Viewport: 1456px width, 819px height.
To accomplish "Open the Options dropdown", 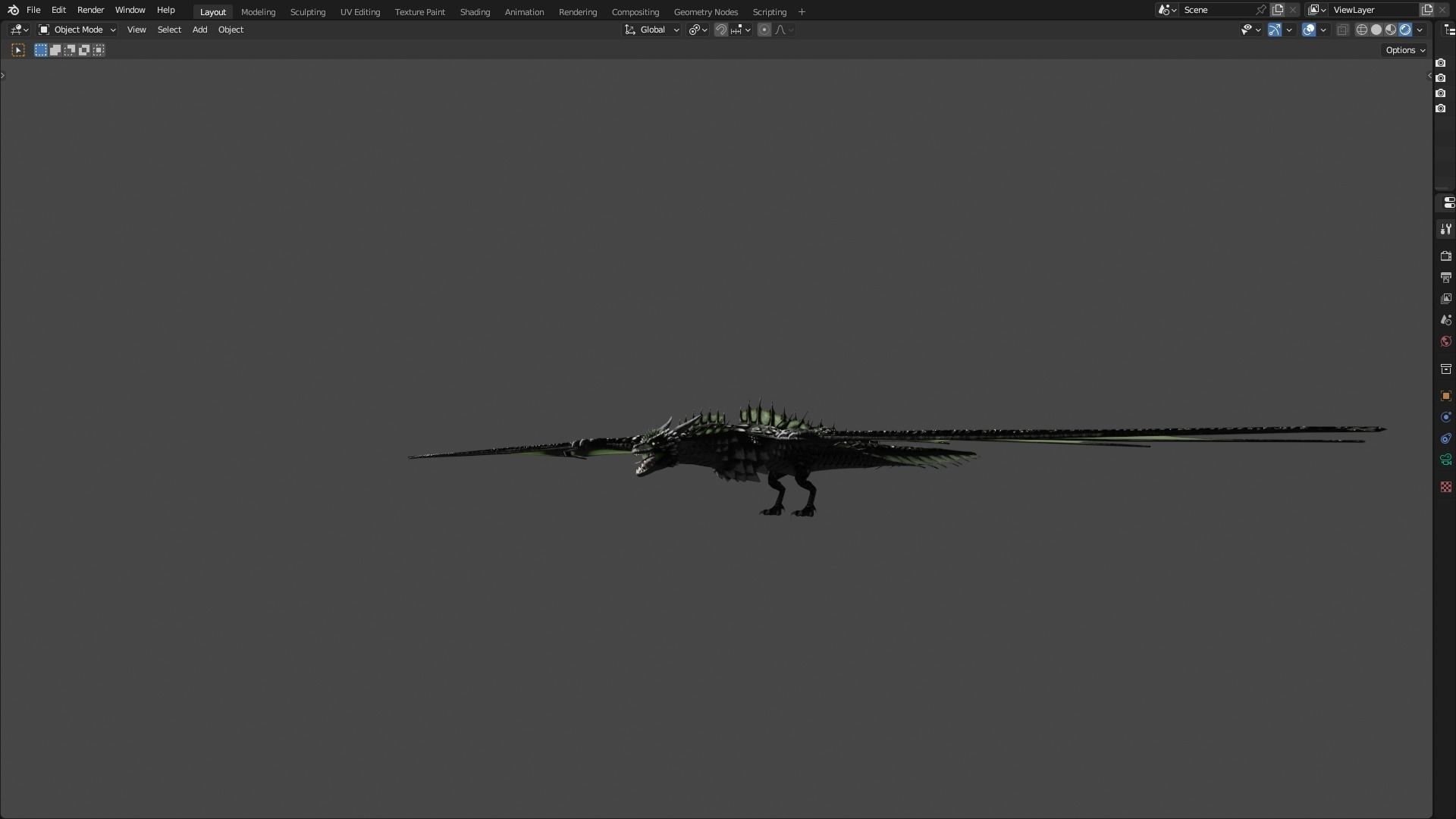I will click(x=1405, y=50).
